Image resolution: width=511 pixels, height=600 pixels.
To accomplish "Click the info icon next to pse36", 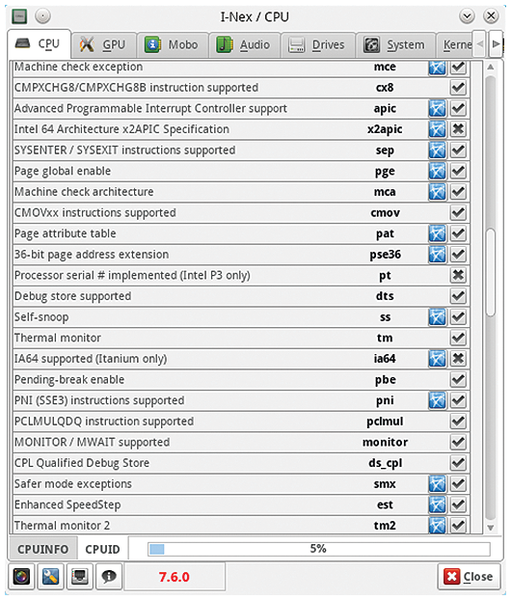I will click(437, 254).
